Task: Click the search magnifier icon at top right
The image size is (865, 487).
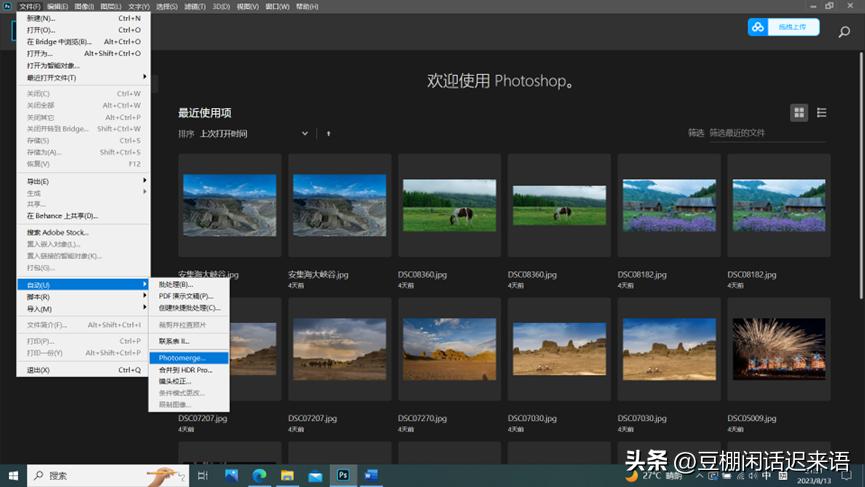Action: [x=844, y=32]
